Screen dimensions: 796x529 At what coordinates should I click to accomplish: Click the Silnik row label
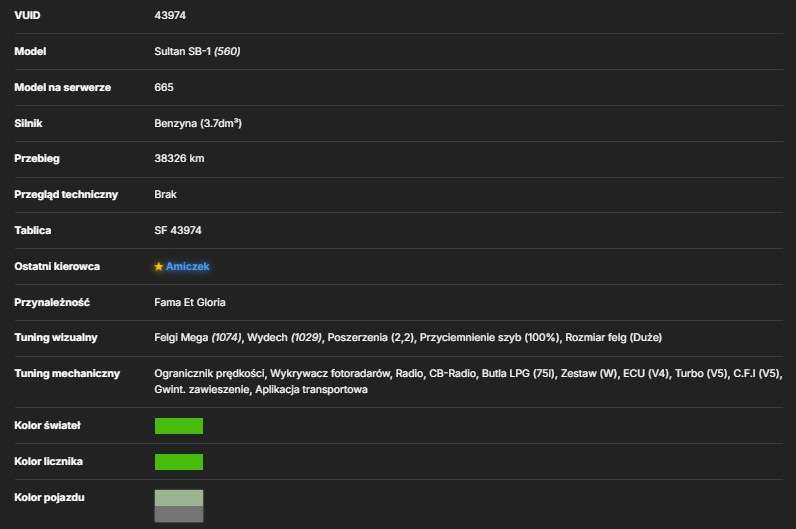(28, 123)
